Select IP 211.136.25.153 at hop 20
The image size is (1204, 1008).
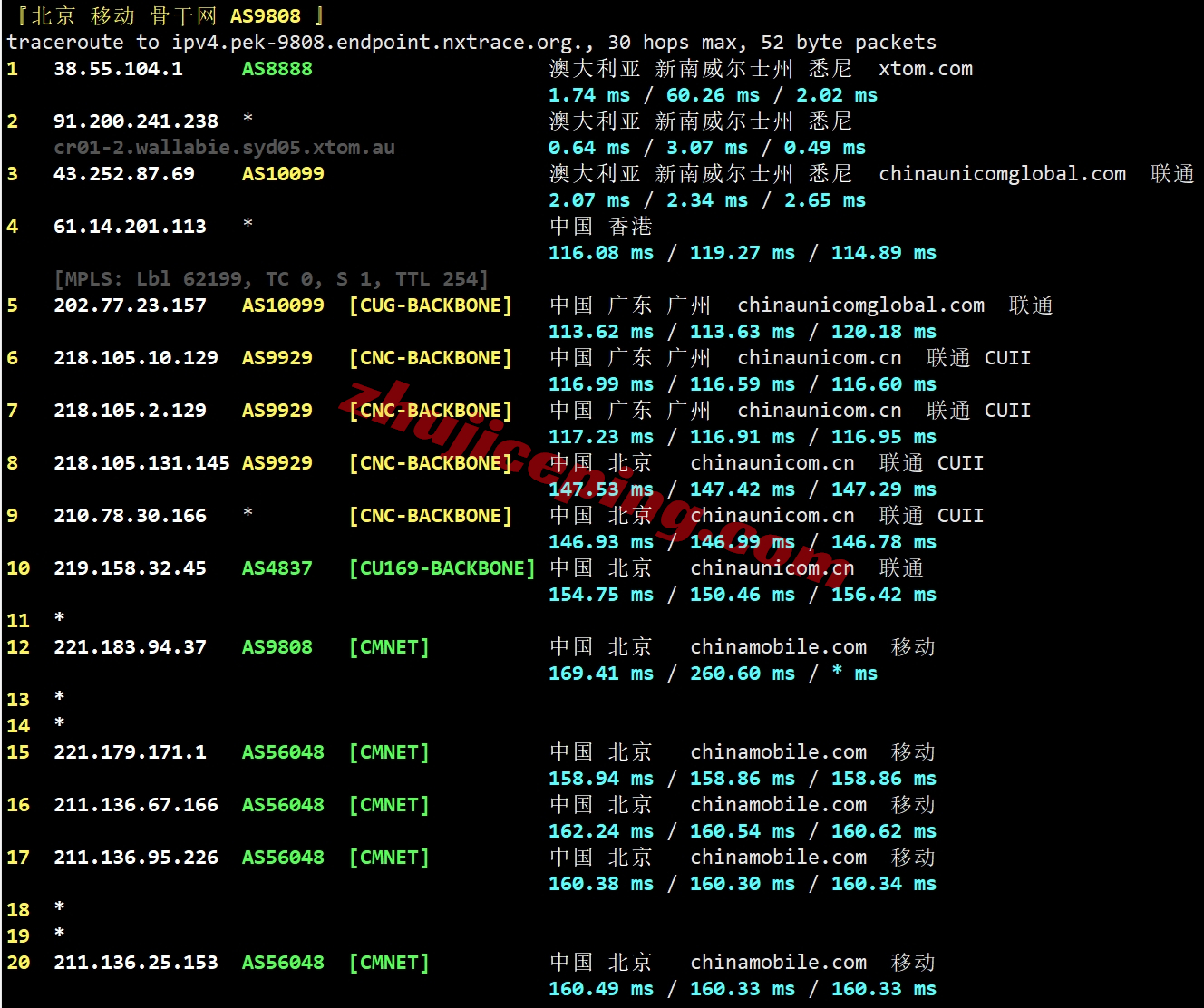[x=136, y=963]
